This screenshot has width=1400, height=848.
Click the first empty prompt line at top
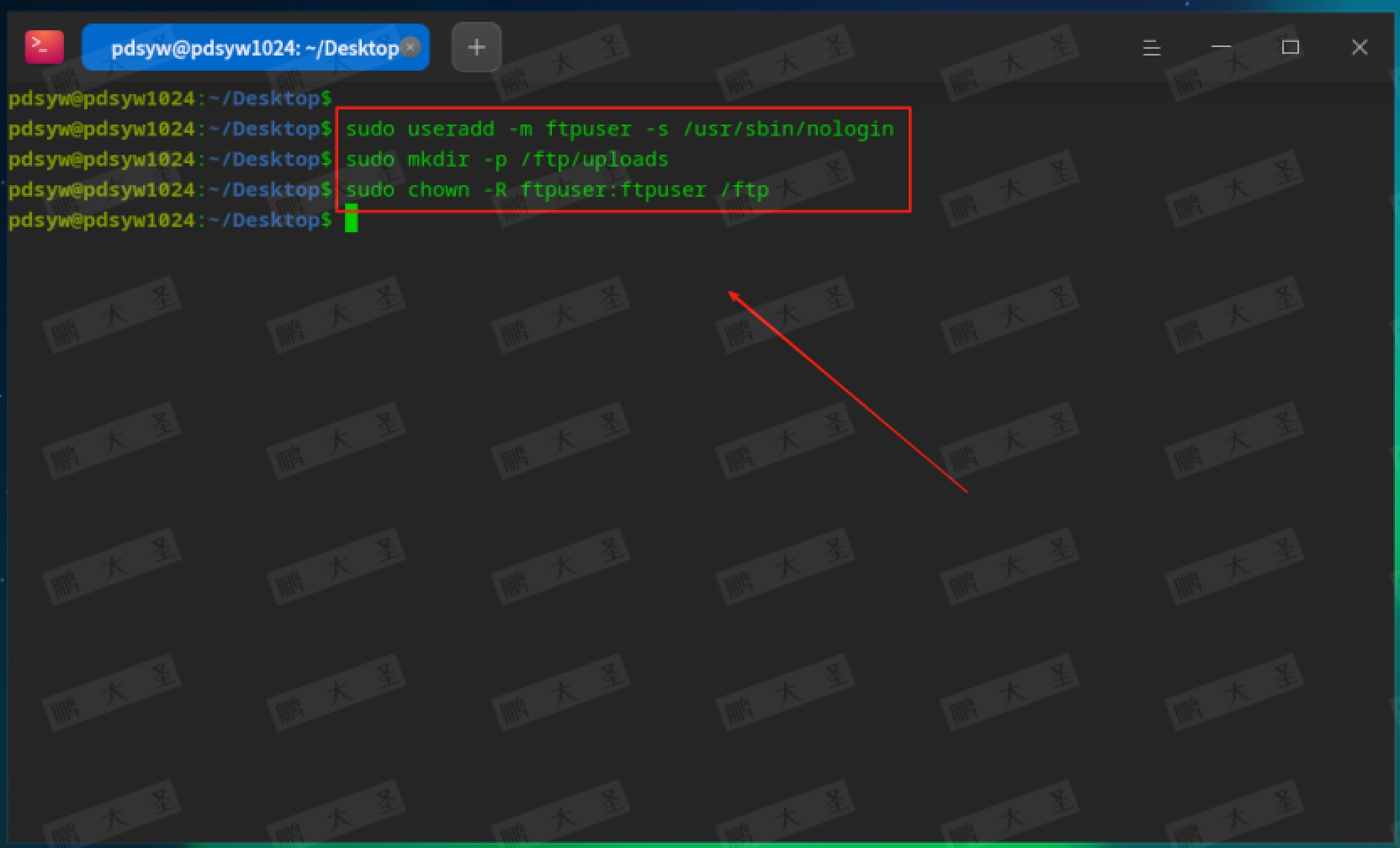(x=168, y=97)
